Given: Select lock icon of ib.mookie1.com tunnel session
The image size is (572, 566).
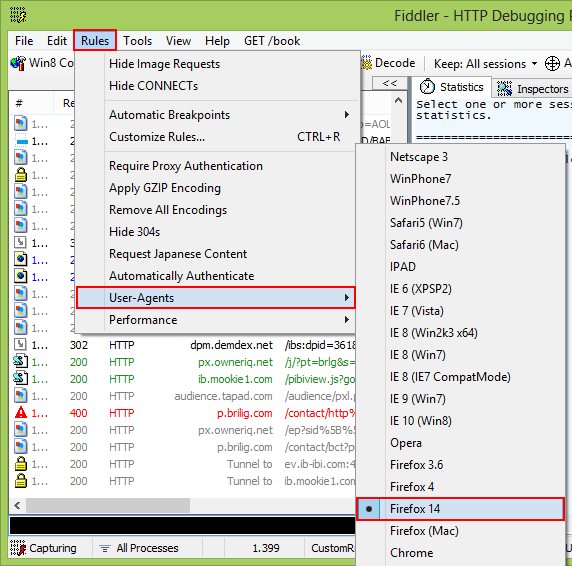Looking at the screenshot, I should [x=21, y=481].
